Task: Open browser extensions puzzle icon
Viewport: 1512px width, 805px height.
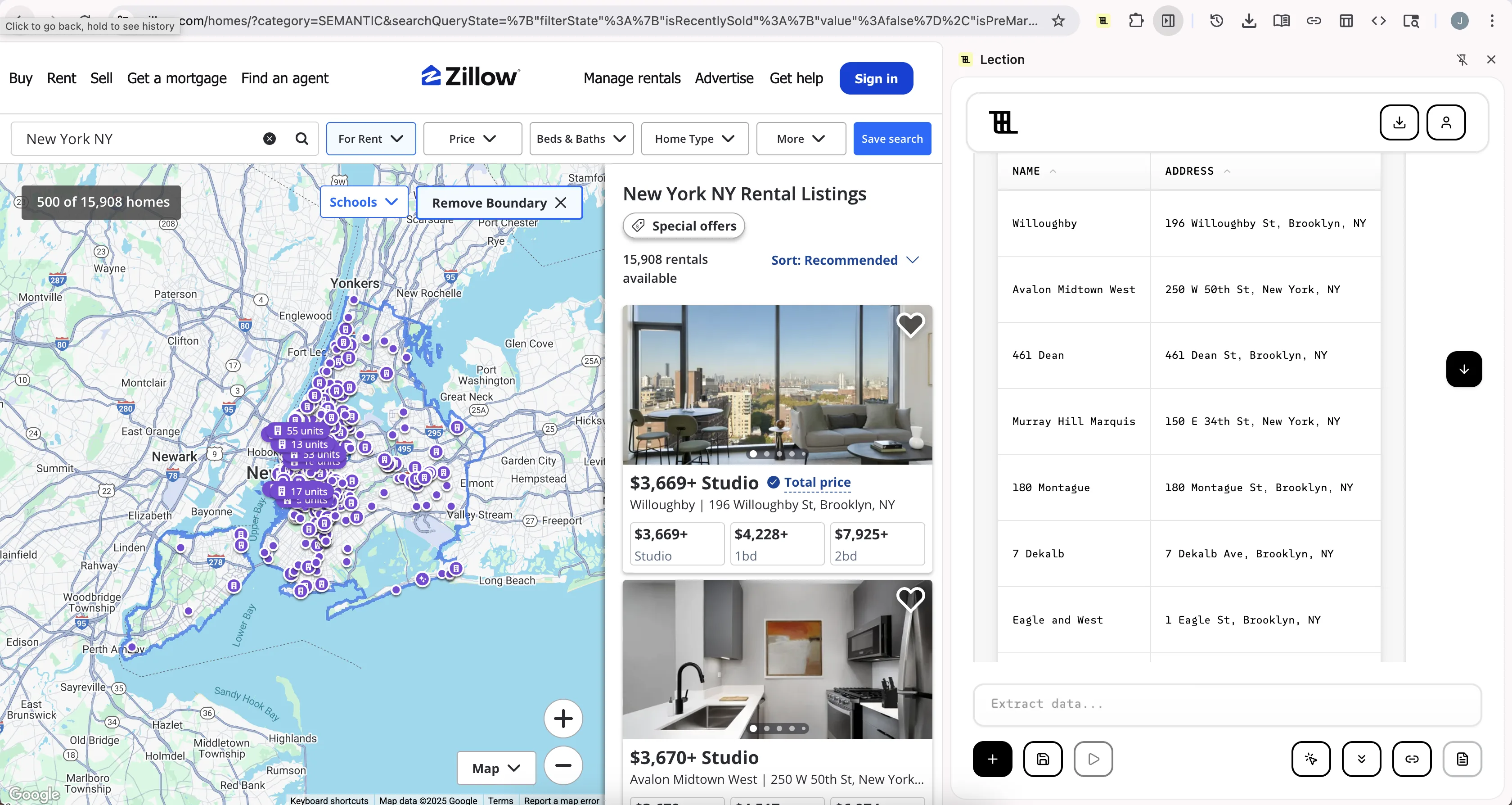Action: [1135, 21]
